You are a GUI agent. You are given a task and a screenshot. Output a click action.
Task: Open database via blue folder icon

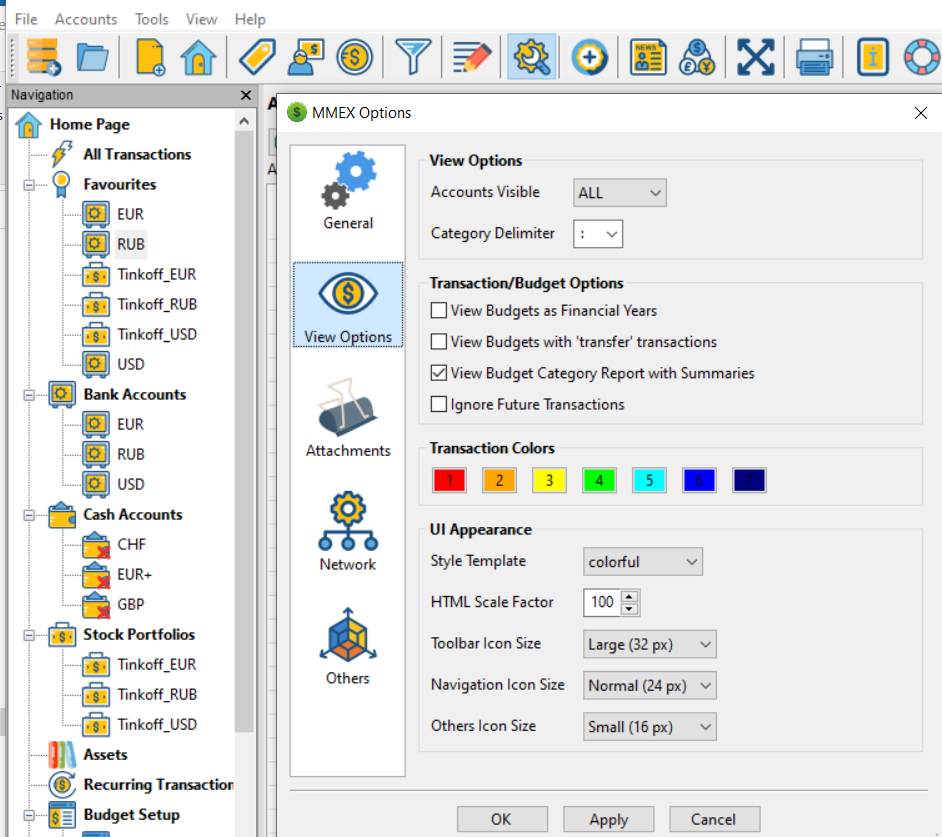click(93, 57)
